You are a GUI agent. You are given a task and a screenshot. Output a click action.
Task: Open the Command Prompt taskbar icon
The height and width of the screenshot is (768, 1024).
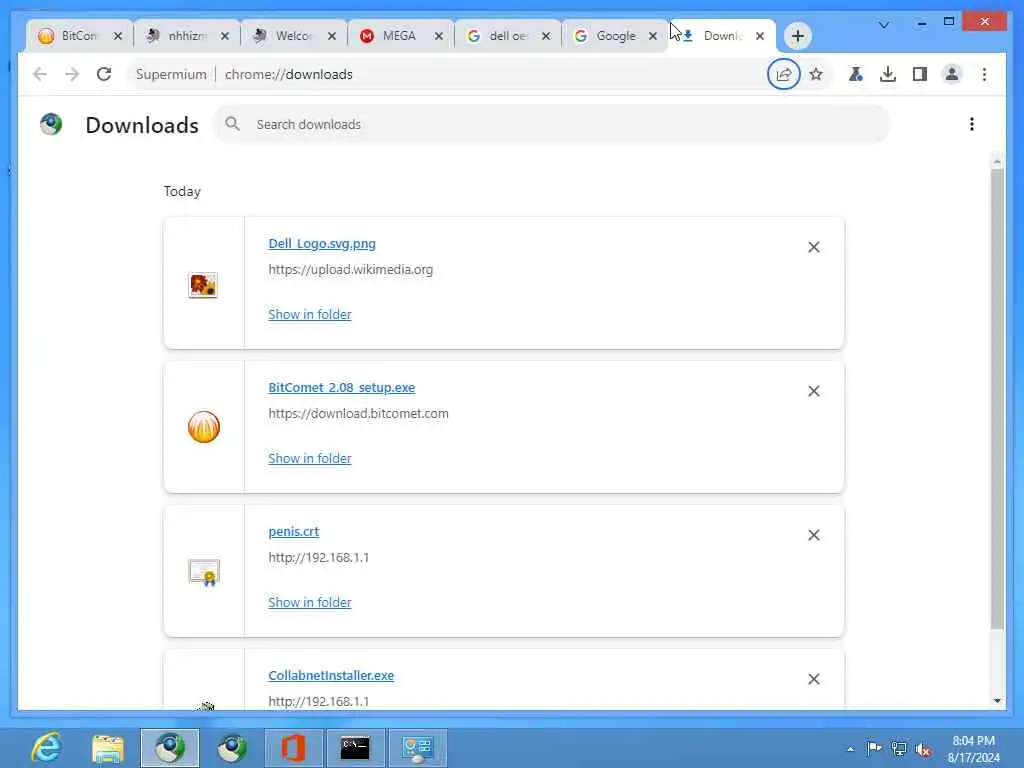click(355, 748)
